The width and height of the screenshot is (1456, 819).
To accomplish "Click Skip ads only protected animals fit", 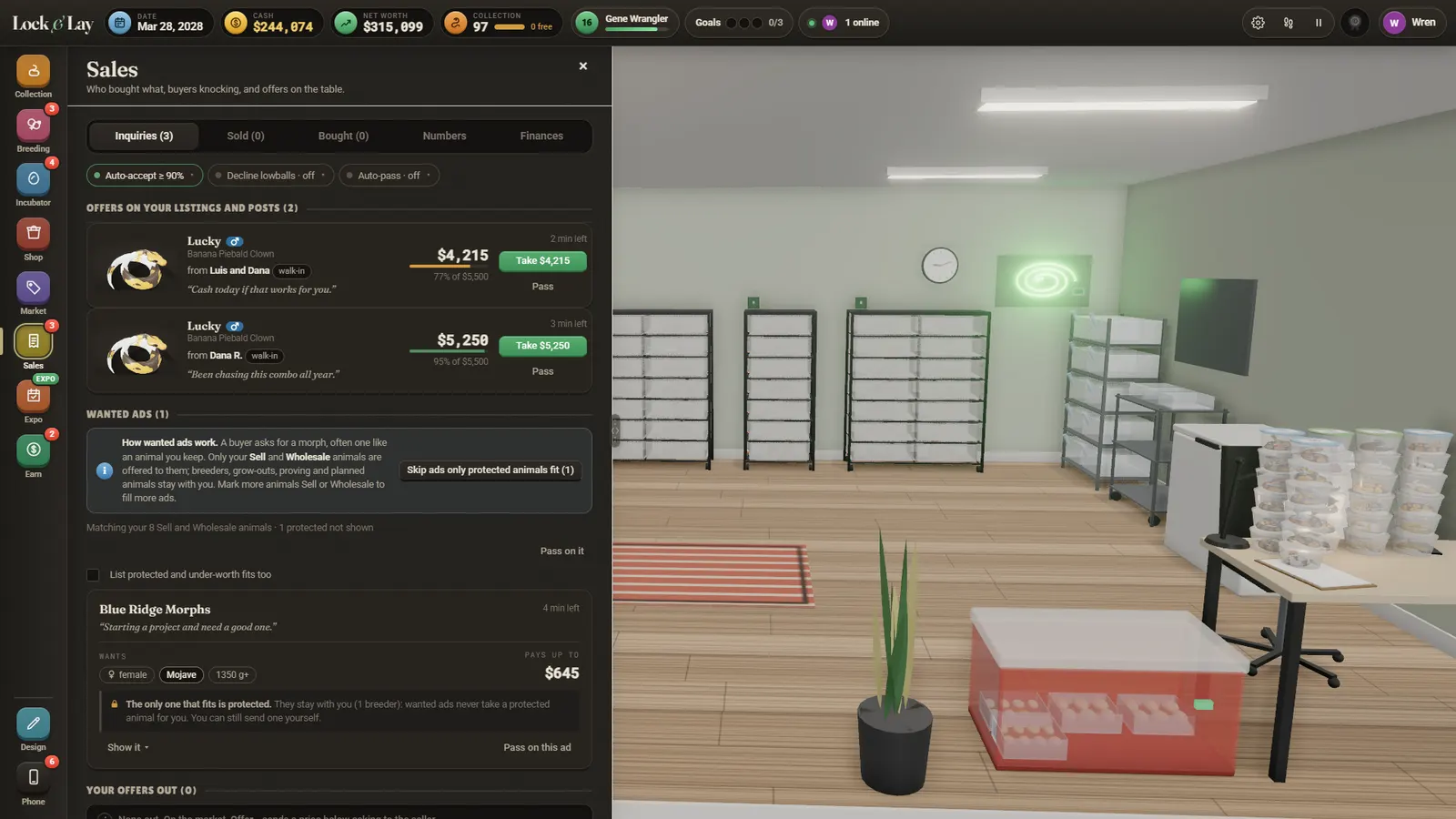I will [490, 470].
